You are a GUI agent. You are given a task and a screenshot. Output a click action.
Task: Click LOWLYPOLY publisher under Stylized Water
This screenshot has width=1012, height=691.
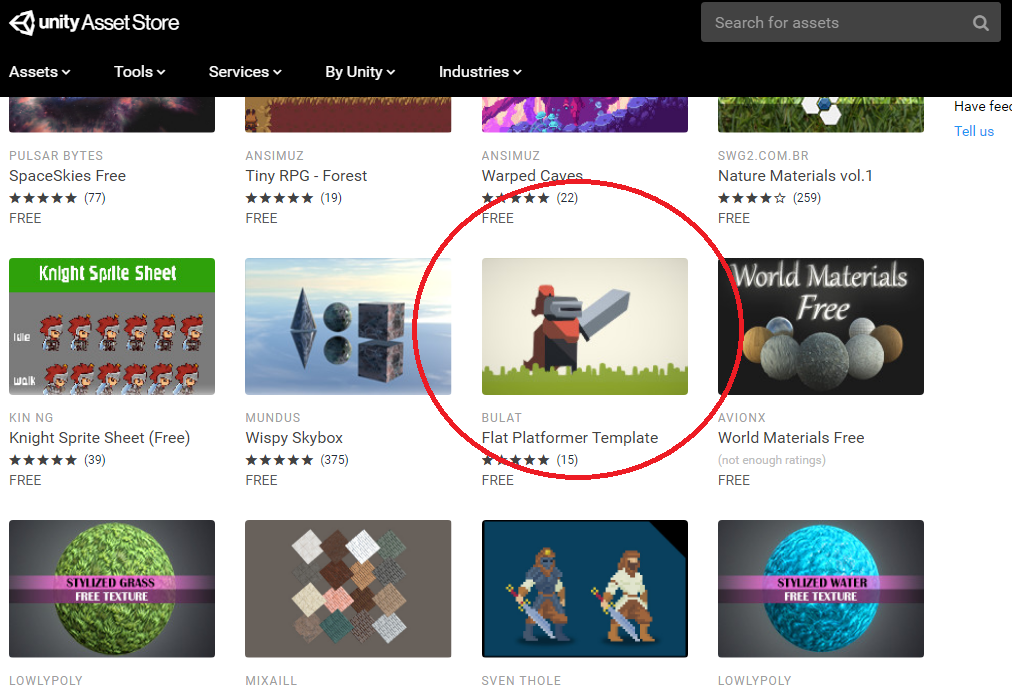(x=754, y=681)
